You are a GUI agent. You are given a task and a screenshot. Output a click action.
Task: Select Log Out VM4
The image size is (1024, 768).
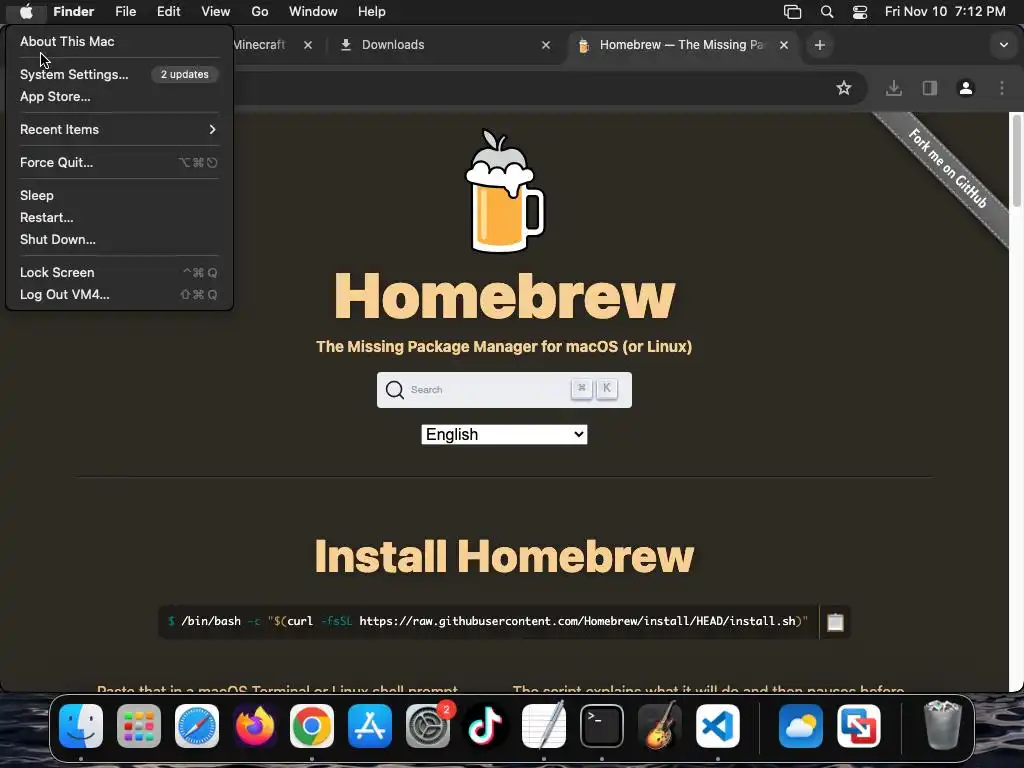(x=119, y=295)
